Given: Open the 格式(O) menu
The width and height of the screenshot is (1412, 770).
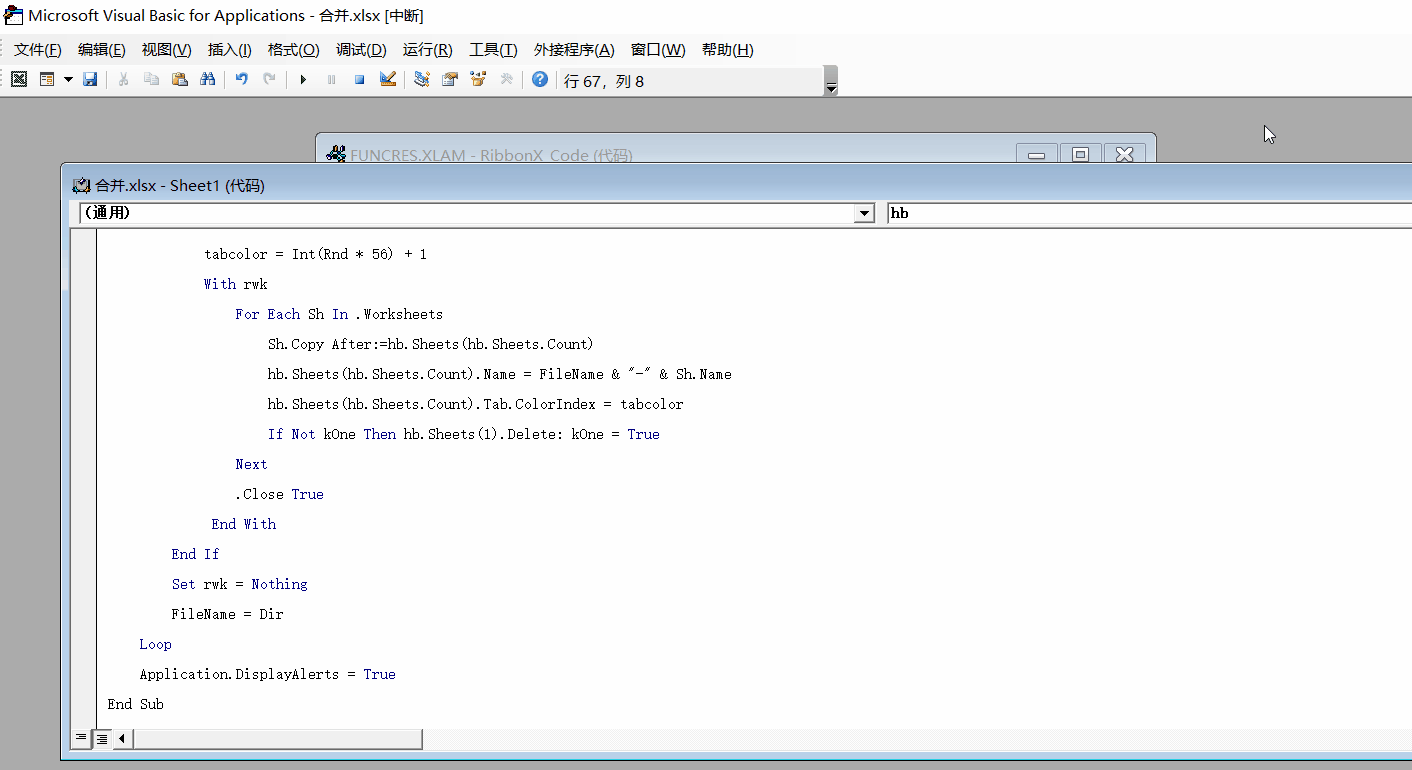Looking at the screenshot, I should pyautogui.click(x=294, y=50).
